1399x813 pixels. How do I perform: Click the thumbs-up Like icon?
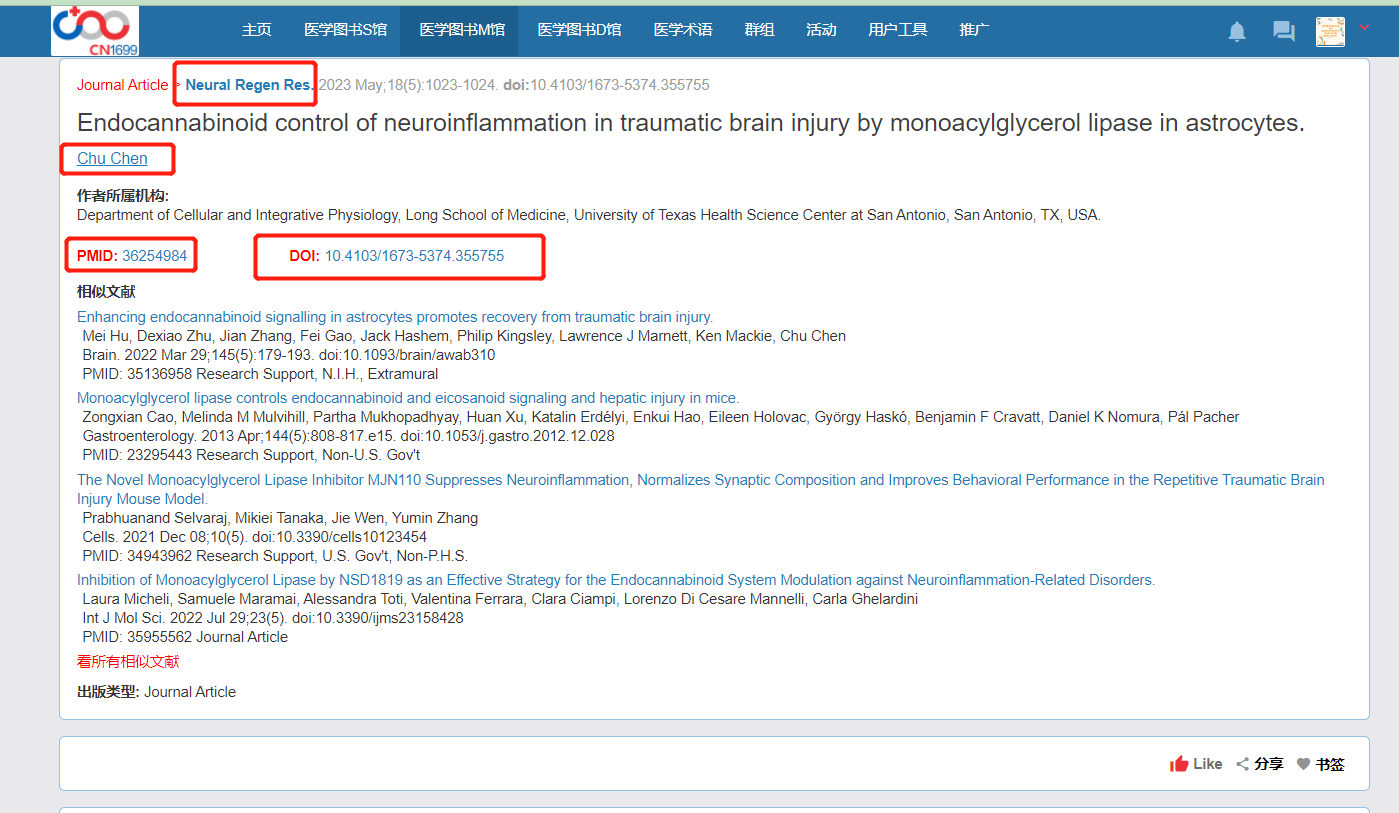[x=1179, y=764]
